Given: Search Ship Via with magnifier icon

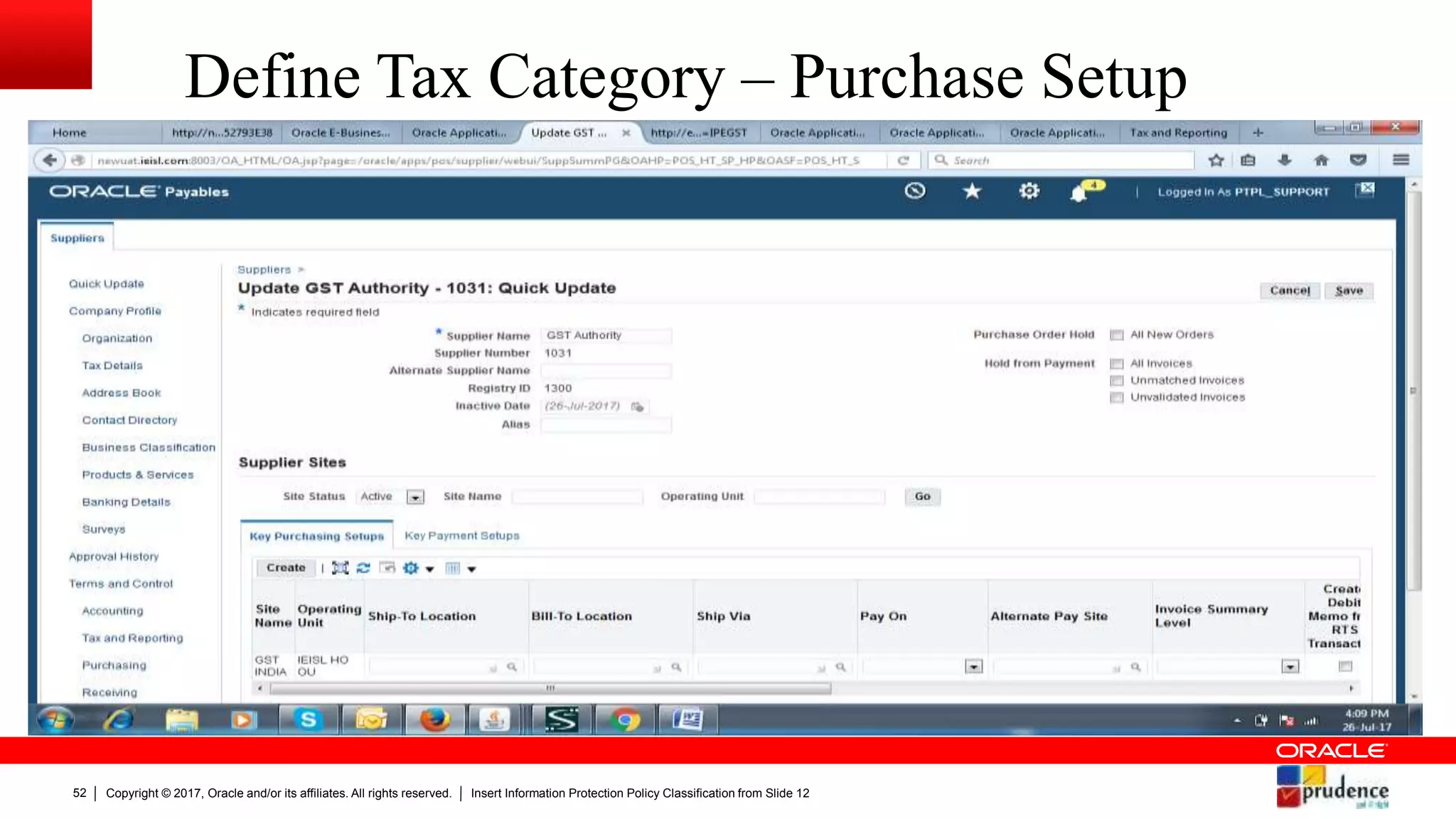Looking at the screenshot, I should point(840,667).
